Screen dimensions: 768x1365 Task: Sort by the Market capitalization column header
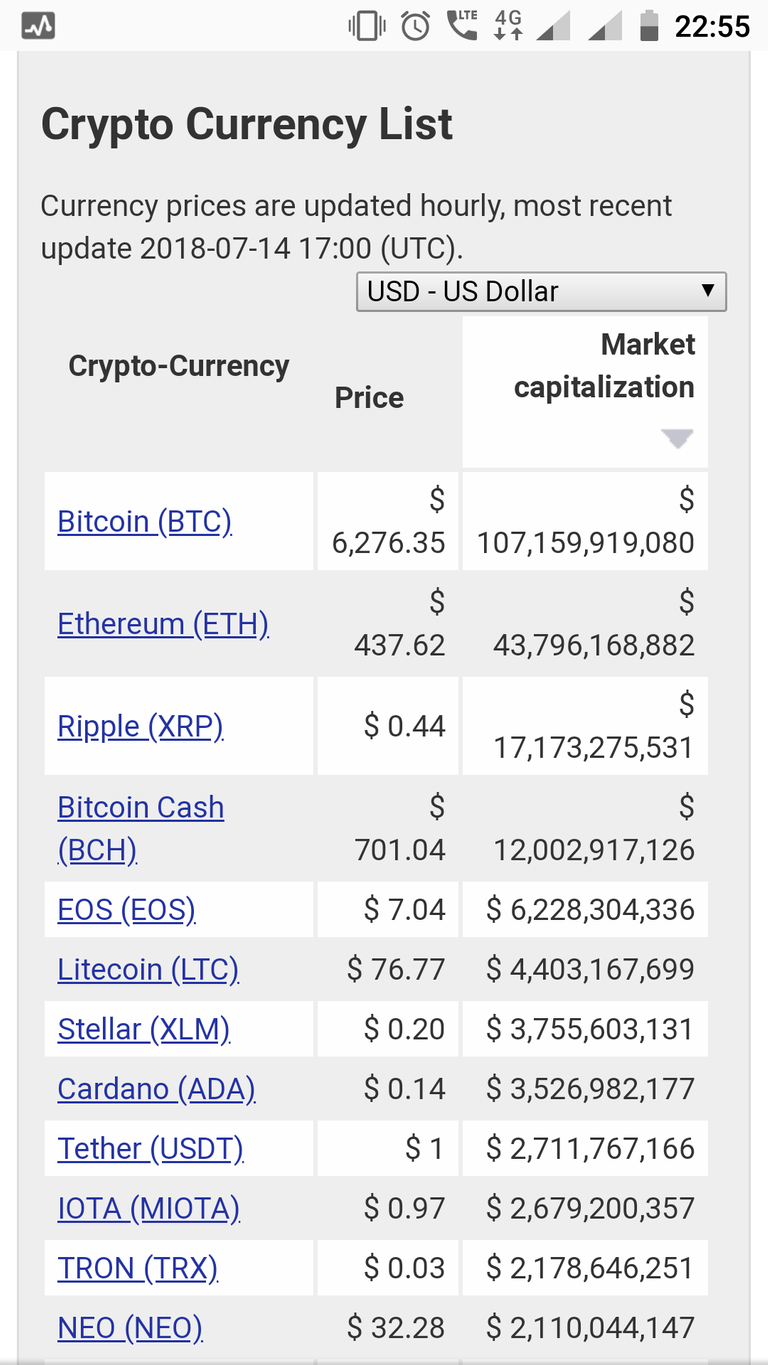click(603, 366)
